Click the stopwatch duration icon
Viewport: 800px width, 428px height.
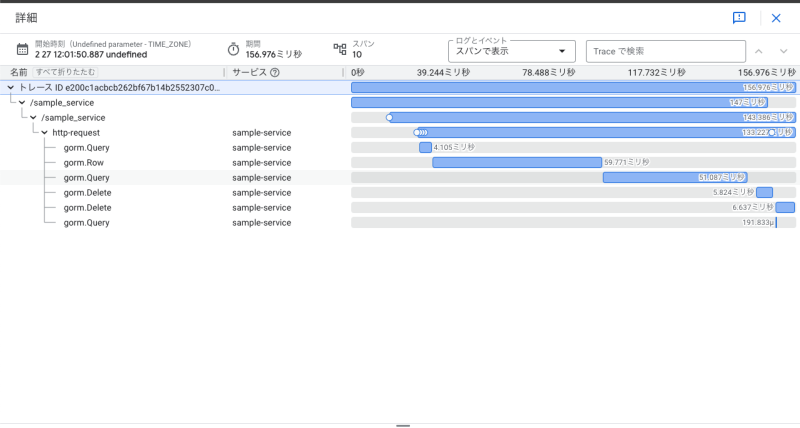pyautogui.click(x=233, y=49)
